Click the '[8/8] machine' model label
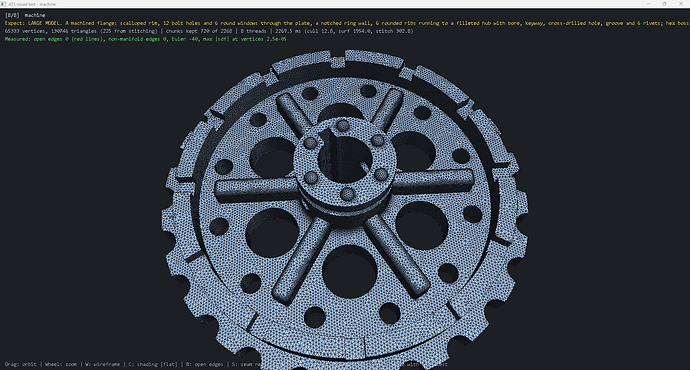 click(x=25, y=15)
